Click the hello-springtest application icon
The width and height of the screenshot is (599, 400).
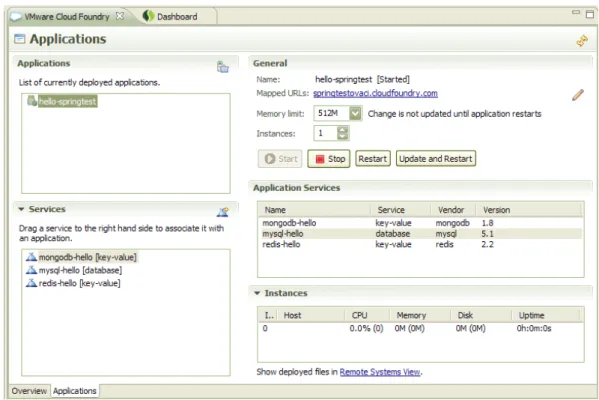tap(32, 101)
